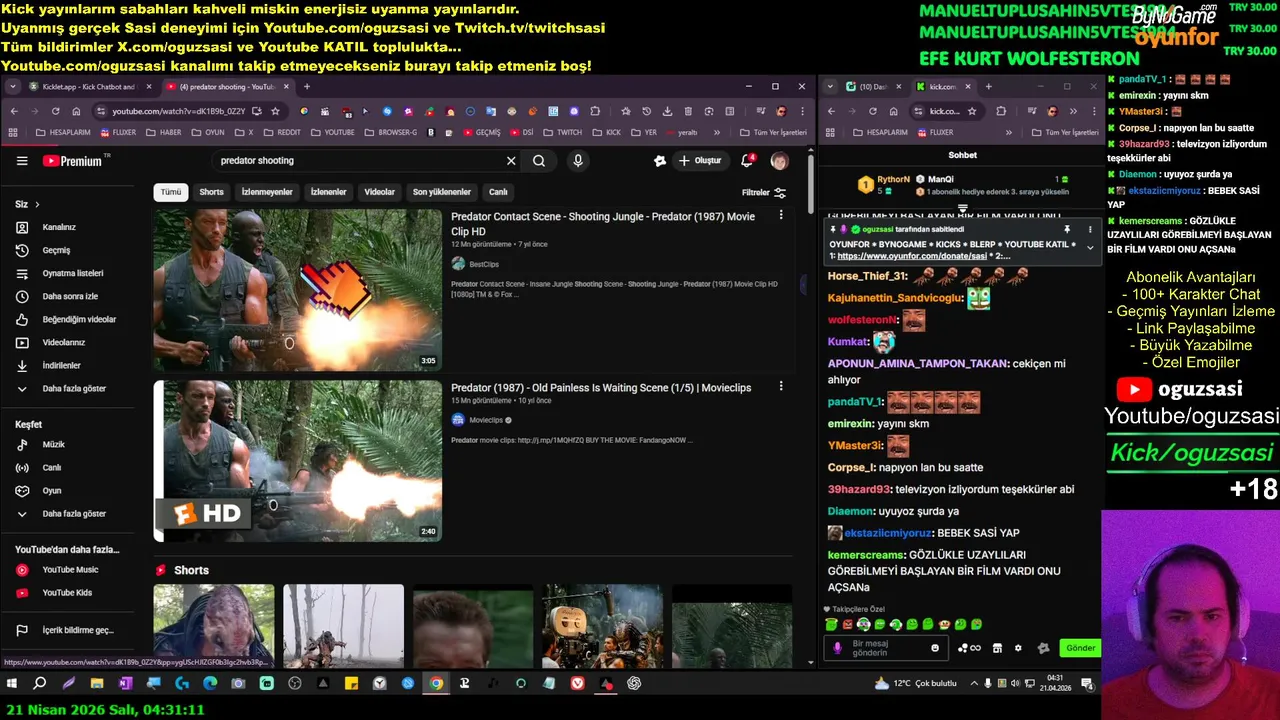Open the HESAPLARIM bookmark folder in the YouTube window
Image resolution: width=1280 pixels, height=720 pixels.
click(x=63, y=132)
